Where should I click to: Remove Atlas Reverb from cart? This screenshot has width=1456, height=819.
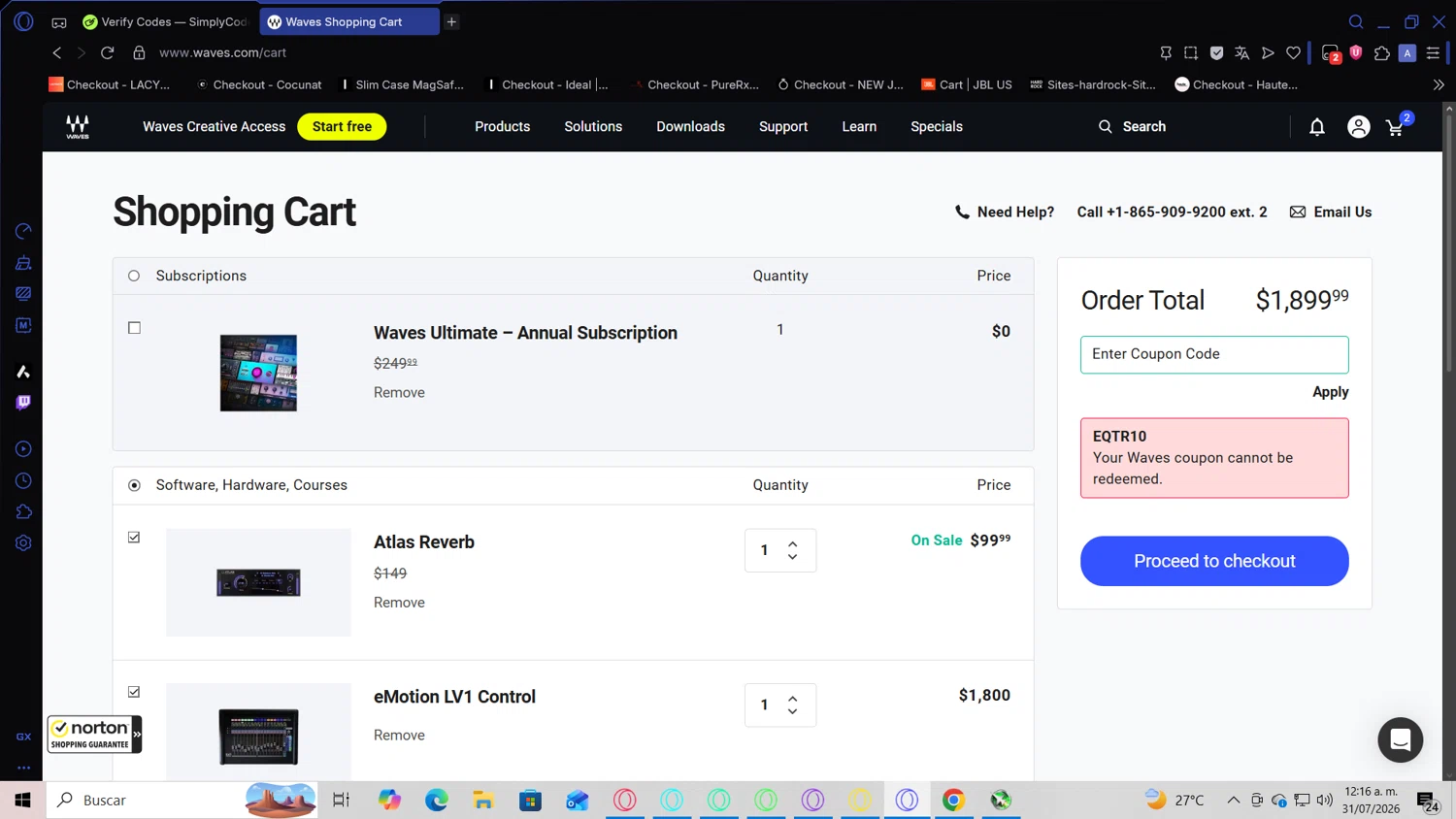coord(399,603)
